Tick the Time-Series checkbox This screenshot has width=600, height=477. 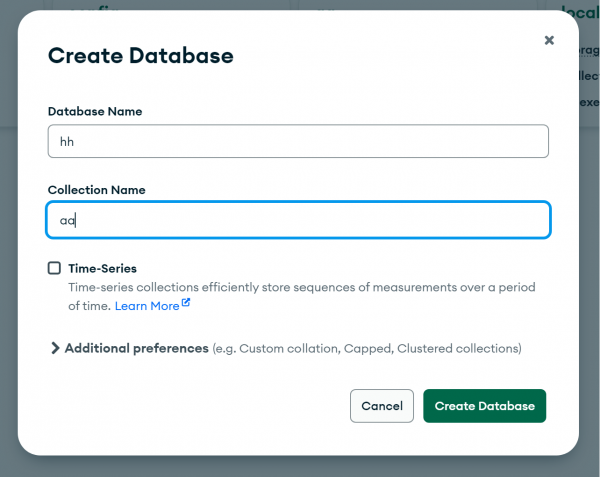tap(54, 268)
